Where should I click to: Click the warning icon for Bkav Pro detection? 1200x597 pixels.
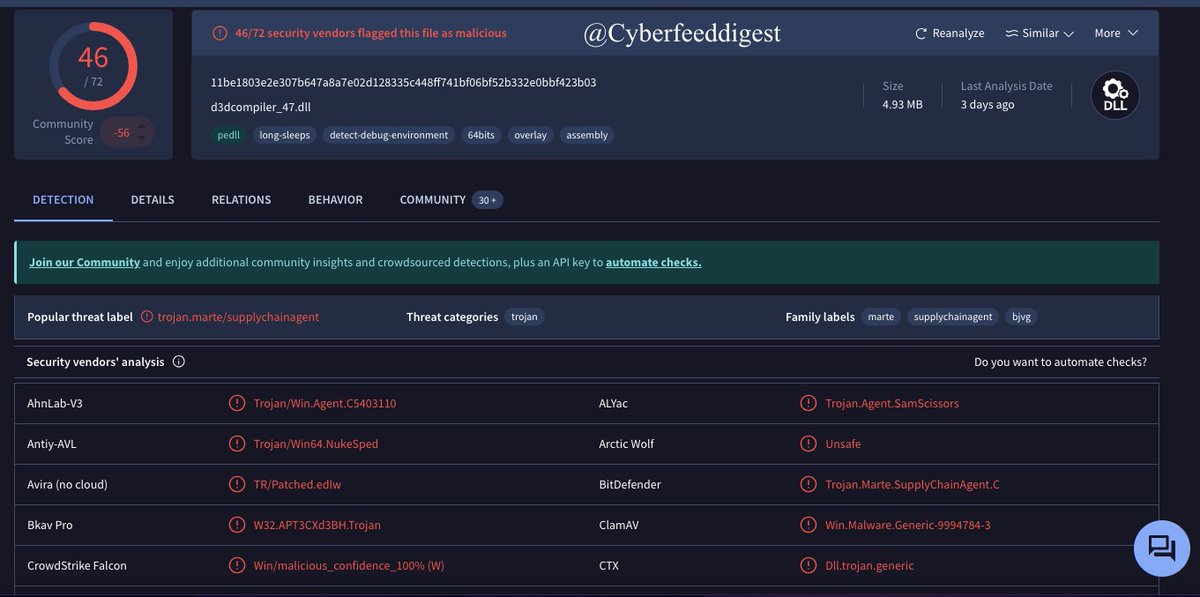(x=237, y=525)
